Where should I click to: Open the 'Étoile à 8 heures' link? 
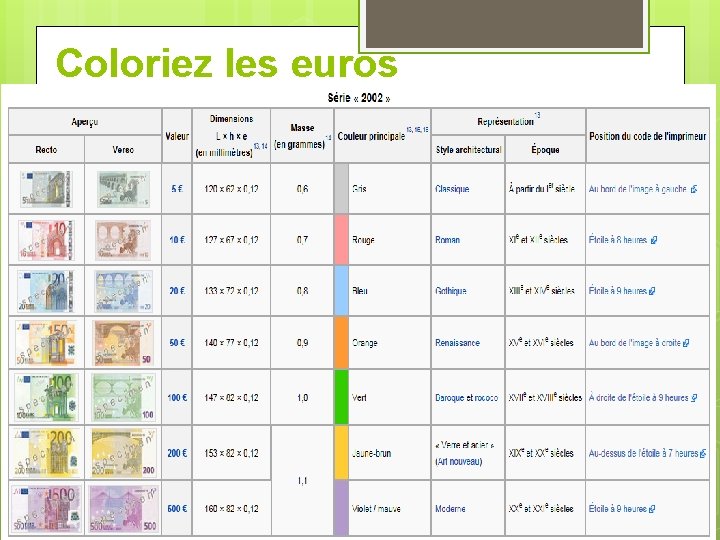[623, 240]
